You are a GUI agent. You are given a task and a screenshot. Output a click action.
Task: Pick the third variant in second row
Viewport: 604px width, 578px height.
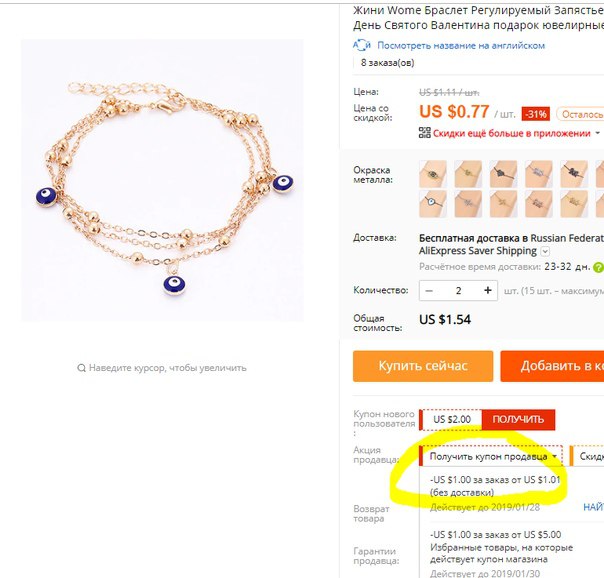503,204
